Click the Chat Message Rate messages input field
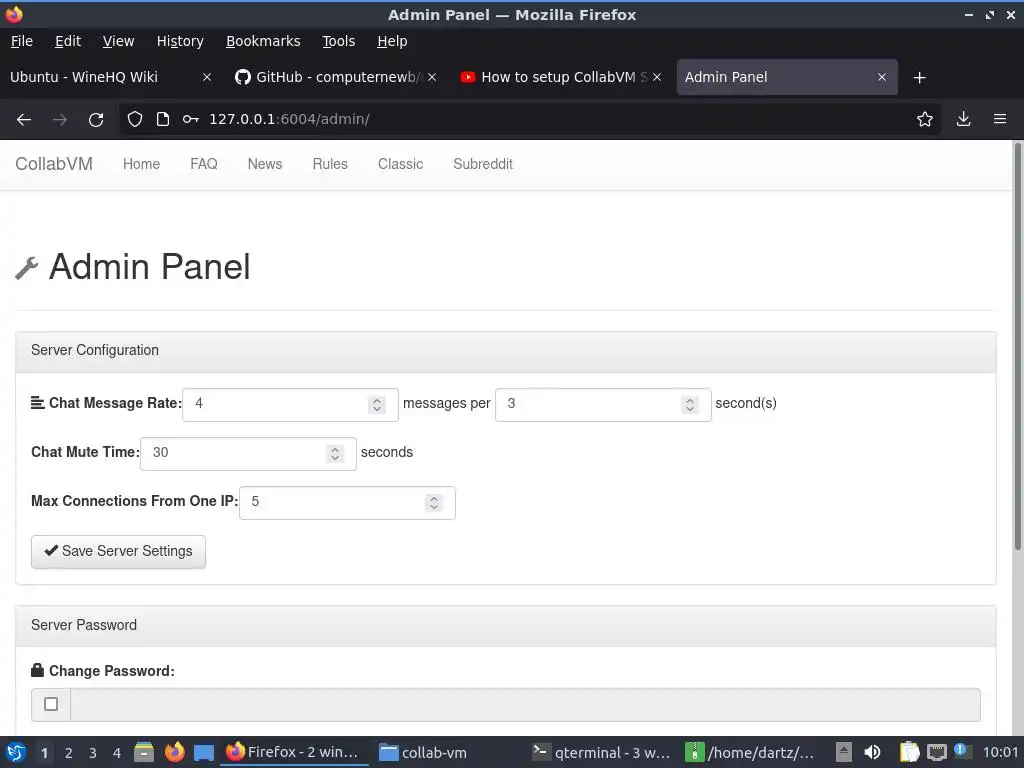The image size is (1024, 768). click(290, 405)
